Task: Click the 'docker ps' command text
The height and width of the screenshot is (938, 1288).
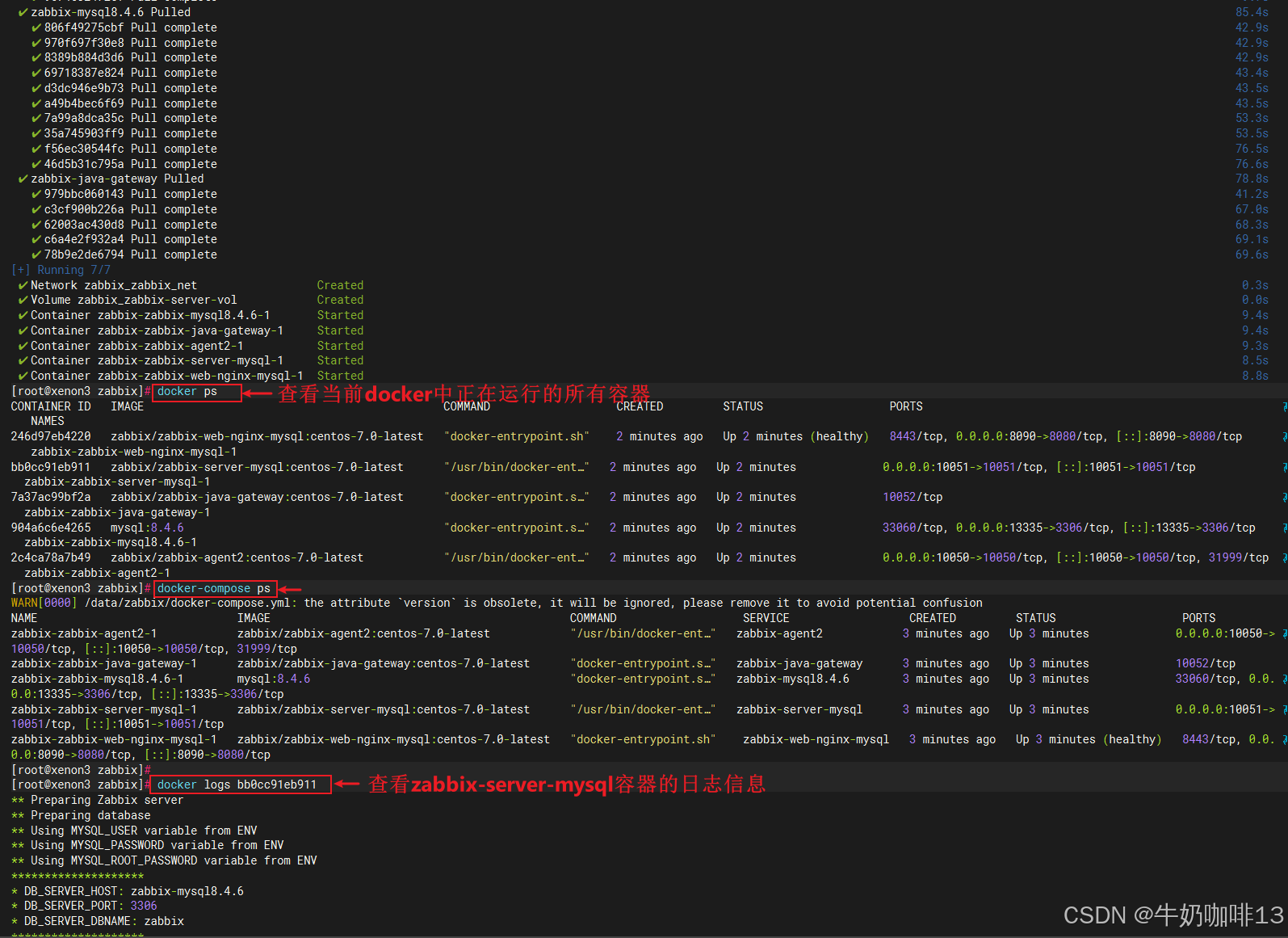Action: pyautogui.click(x=187, y=392)
